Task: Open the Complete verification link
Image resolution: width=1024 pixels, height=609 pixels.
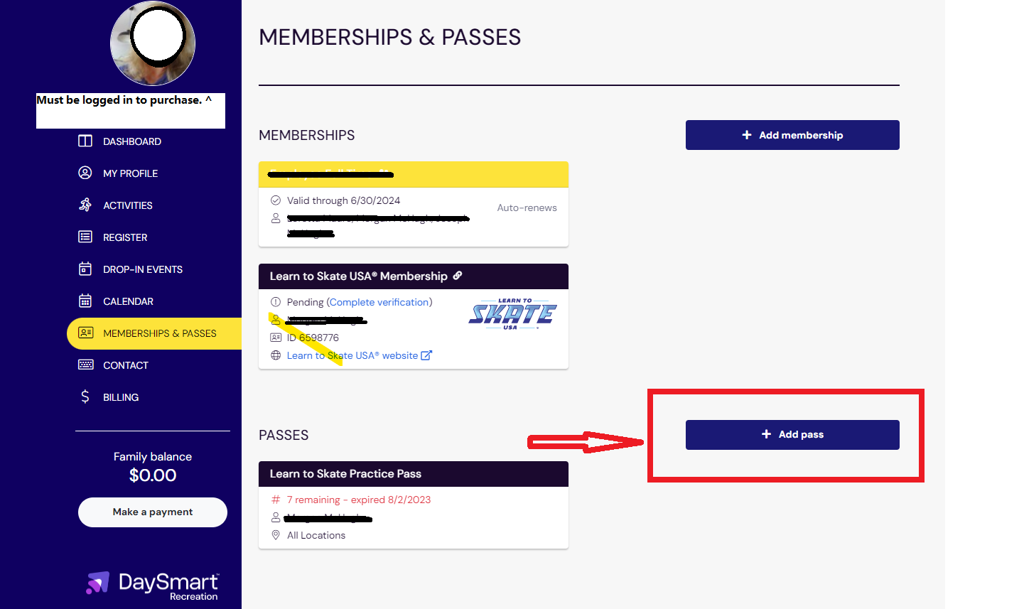Action: coord(380,302)
